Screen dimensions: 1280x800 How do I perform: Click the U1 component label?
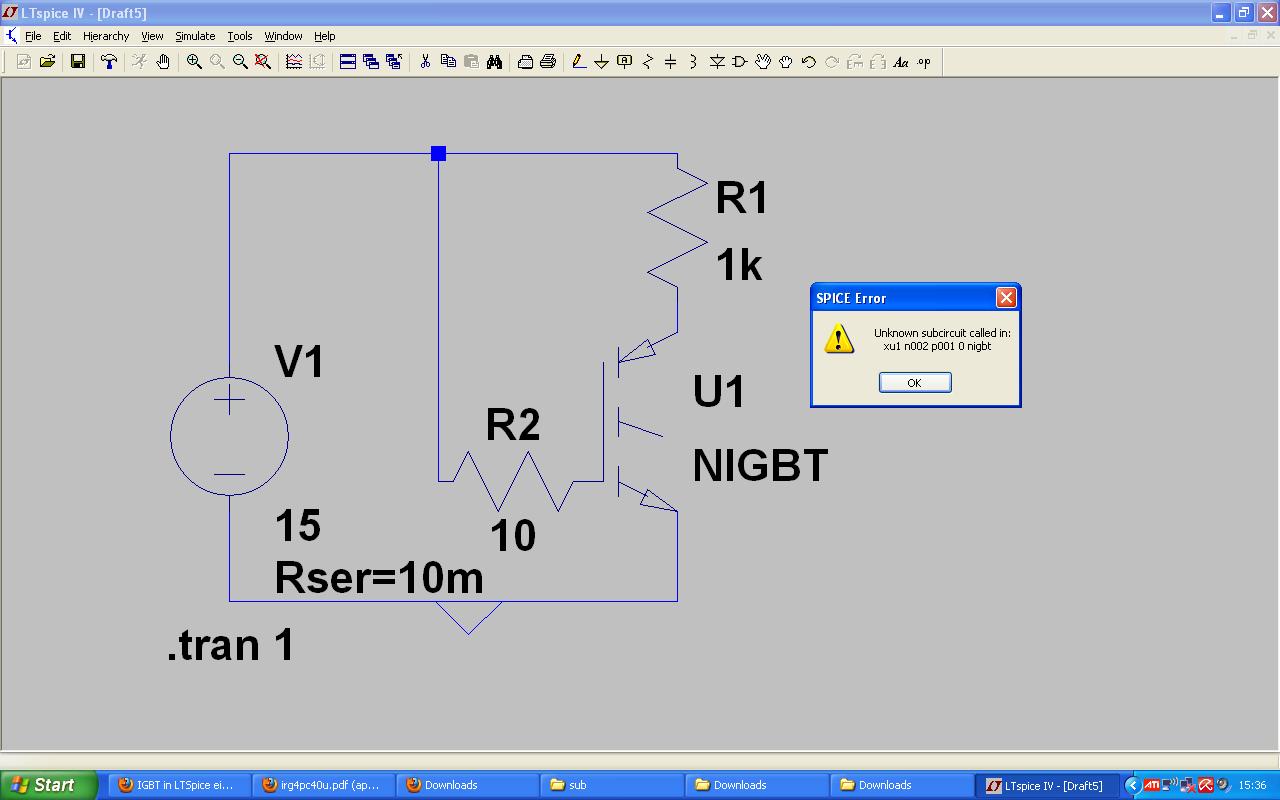coord(719,391)
